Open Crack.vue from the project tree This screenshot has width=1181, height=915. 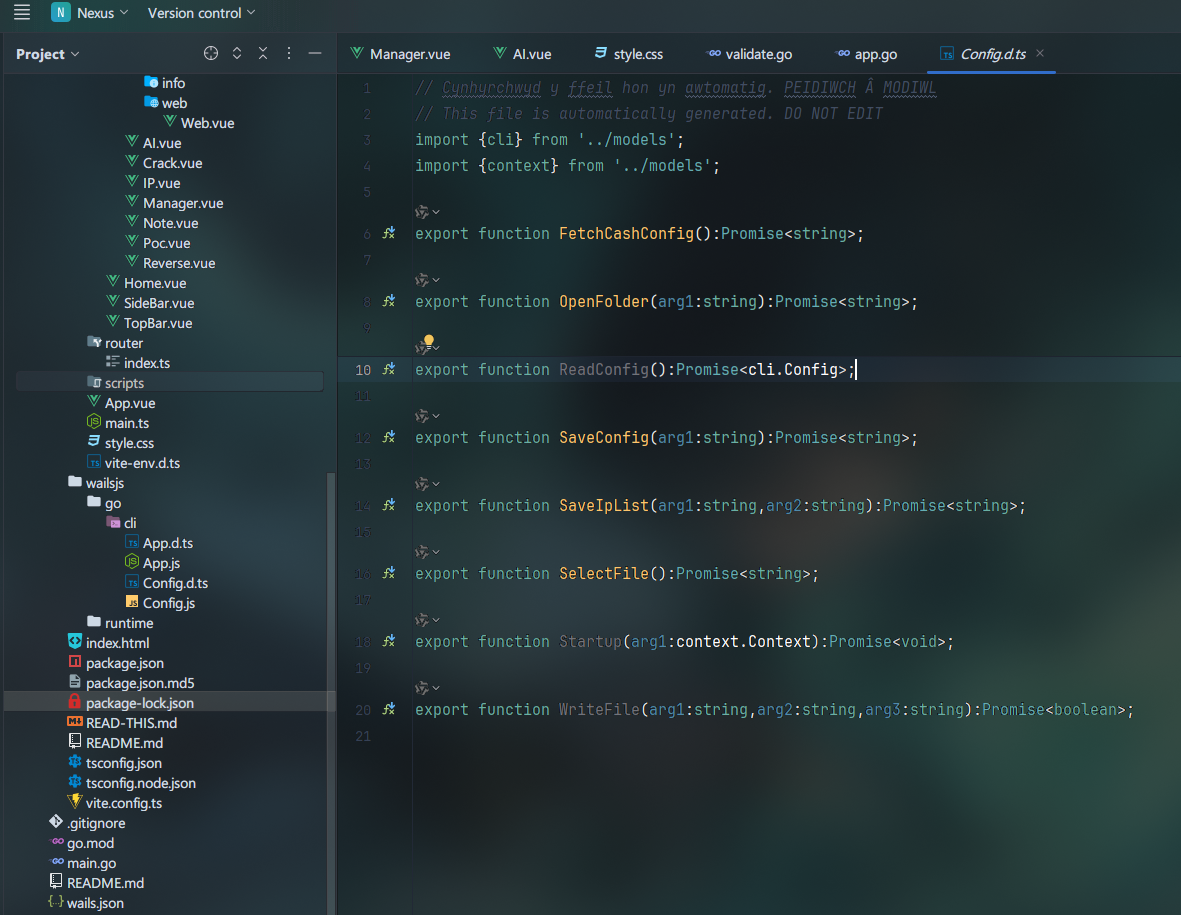[163, 163]
